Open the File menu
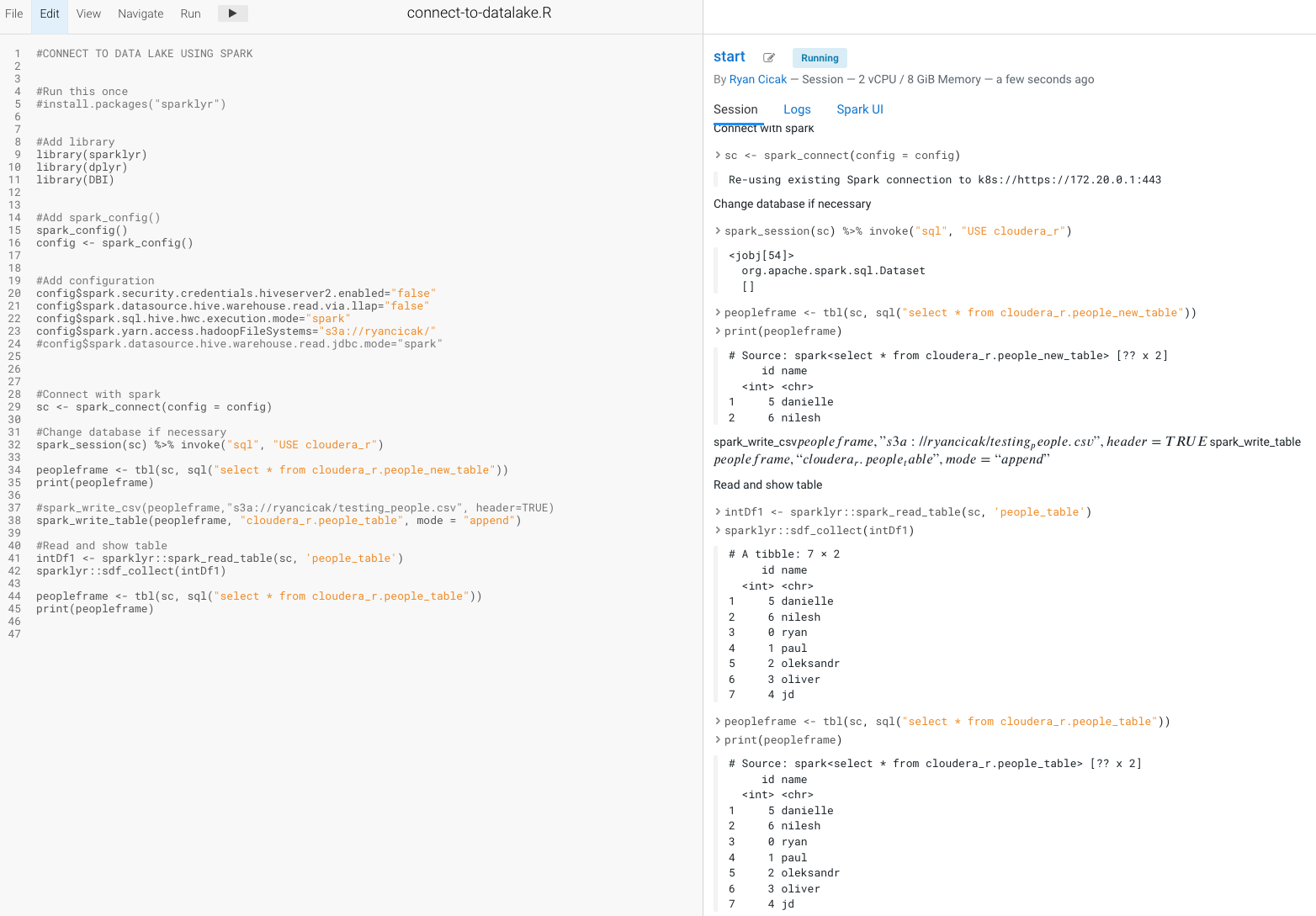The height and width of the screenshot is (916, 1316). pos(13,13)
